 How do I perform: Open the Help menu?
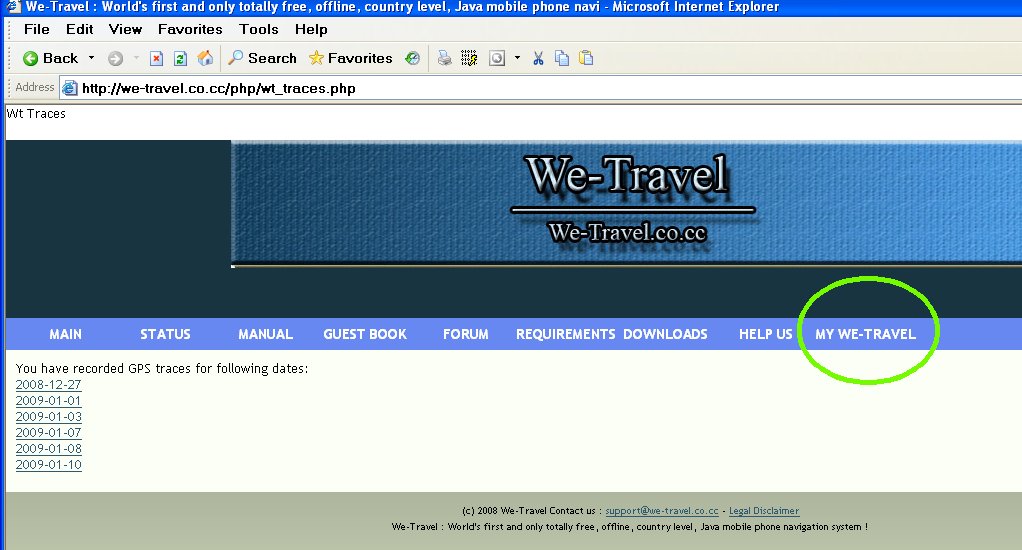pos(311,29)
